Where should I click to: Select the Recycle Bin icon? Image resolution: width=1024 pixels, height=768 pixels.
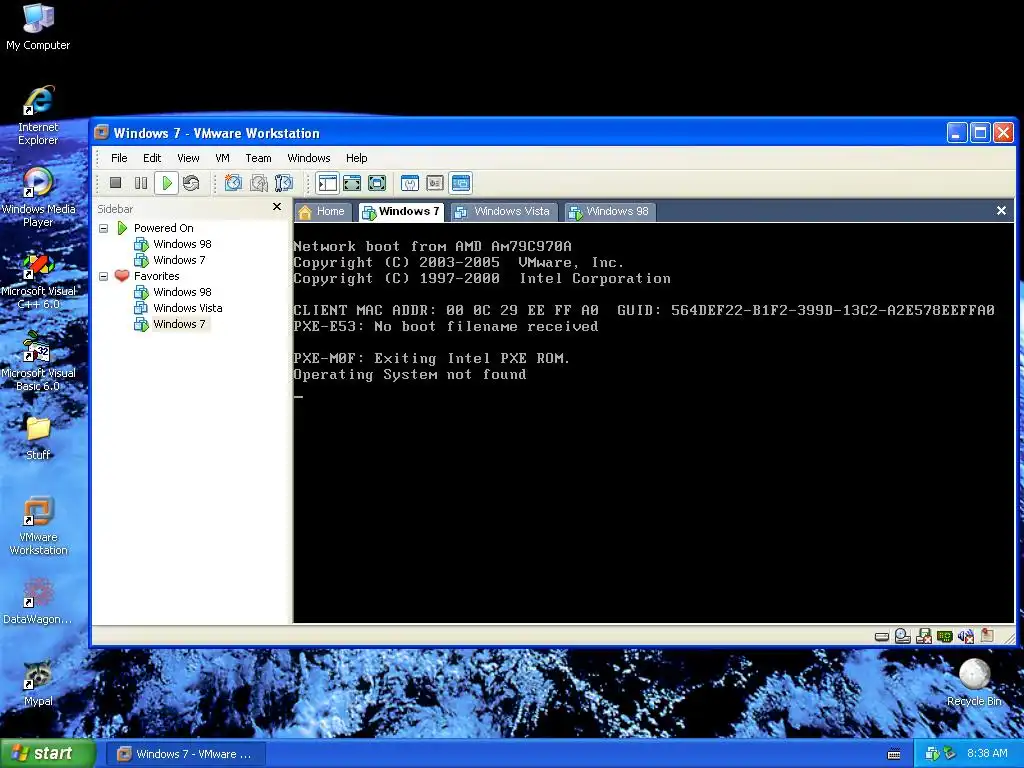click(x=974, y=682)
